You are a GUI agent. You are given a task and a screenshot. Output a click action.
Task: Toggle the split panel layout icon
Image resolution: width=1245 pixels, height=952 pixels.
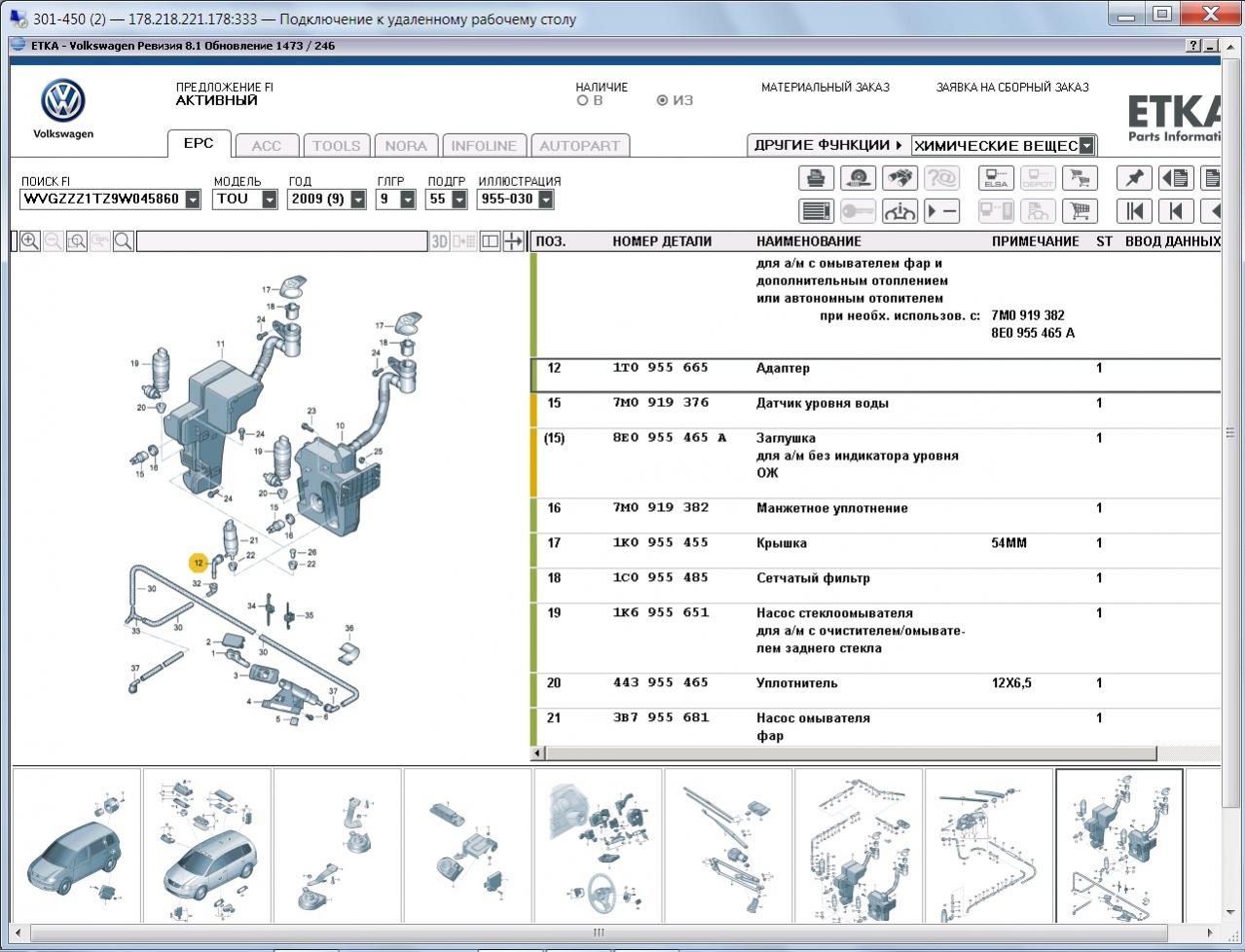(491, 241)
